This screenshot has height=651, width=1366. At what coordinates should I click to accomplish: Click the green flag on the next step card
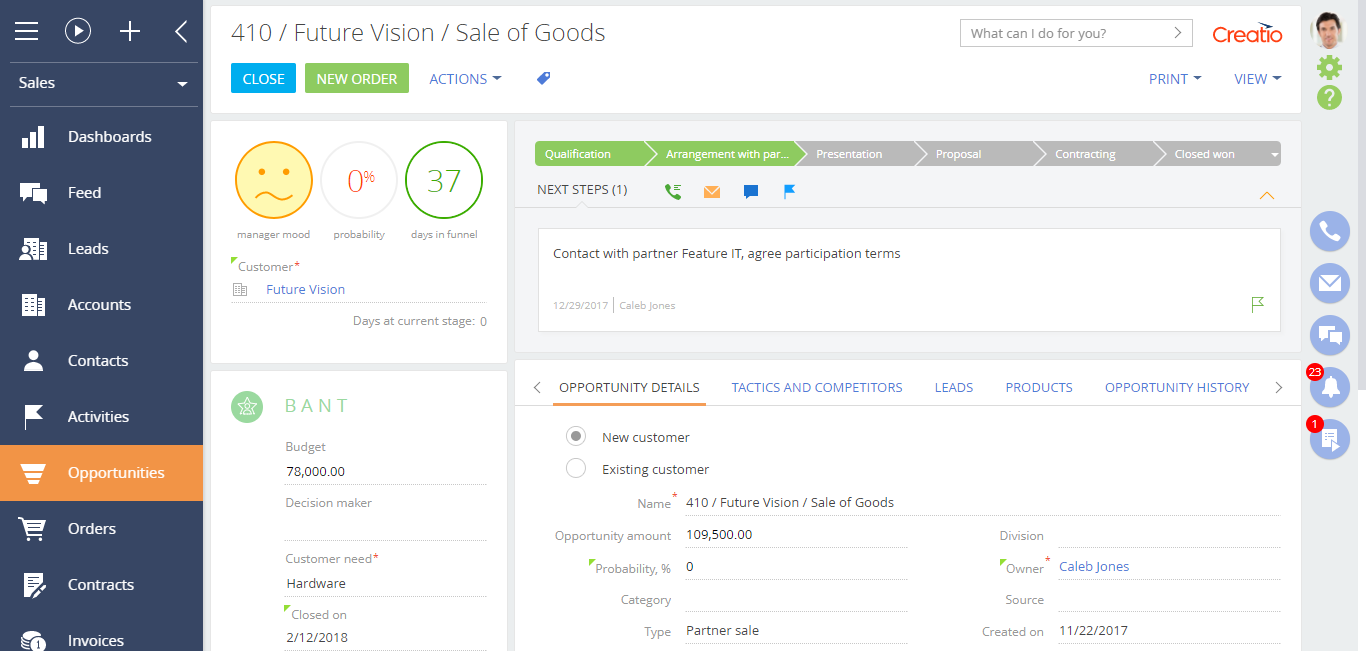point(1258,304)
